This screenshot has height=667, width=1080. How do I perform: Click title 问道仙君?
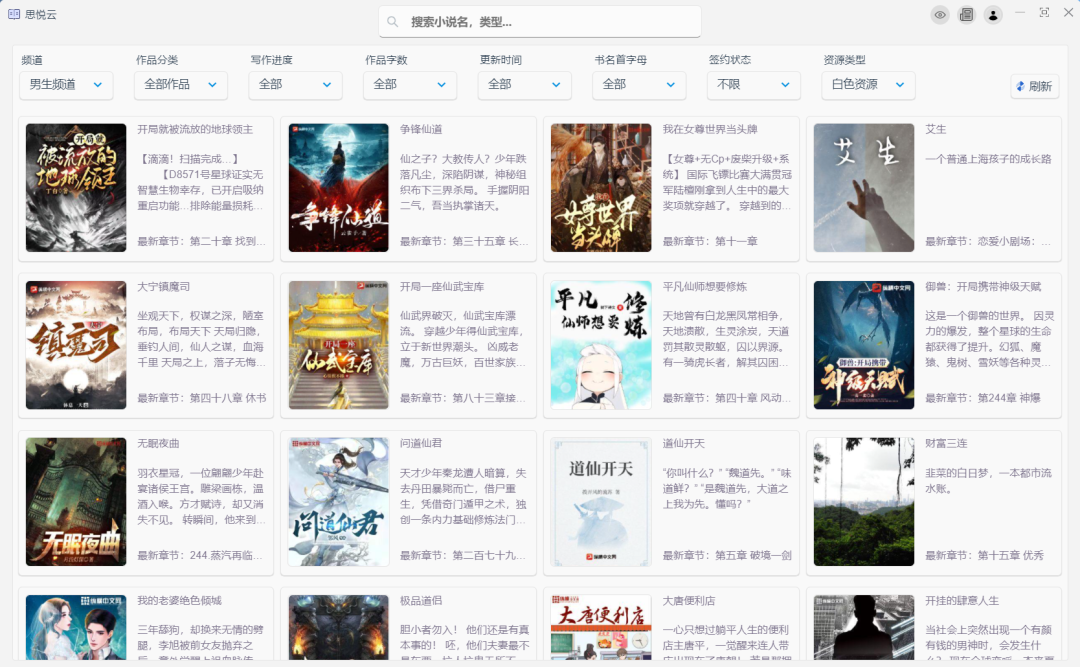[x=421, y=444]
